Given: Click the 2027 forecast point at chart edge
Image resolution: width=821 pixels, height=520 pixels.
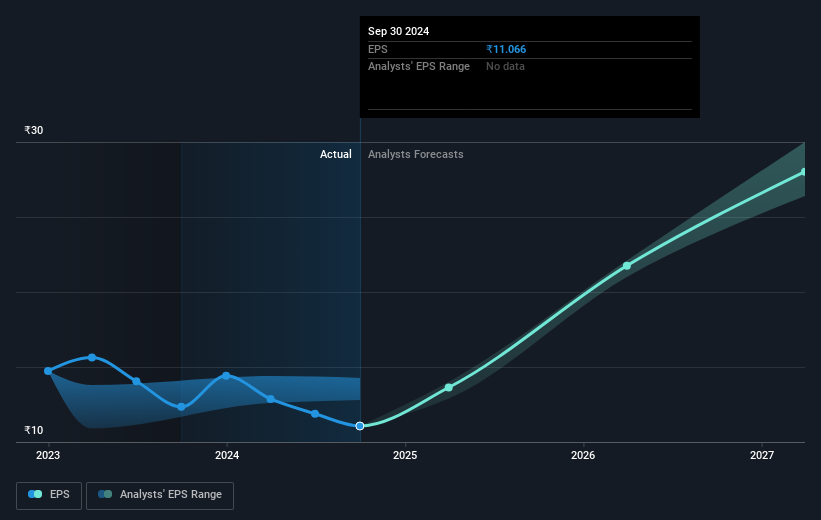Looking at the screenshot, I should tap(804, 172).
